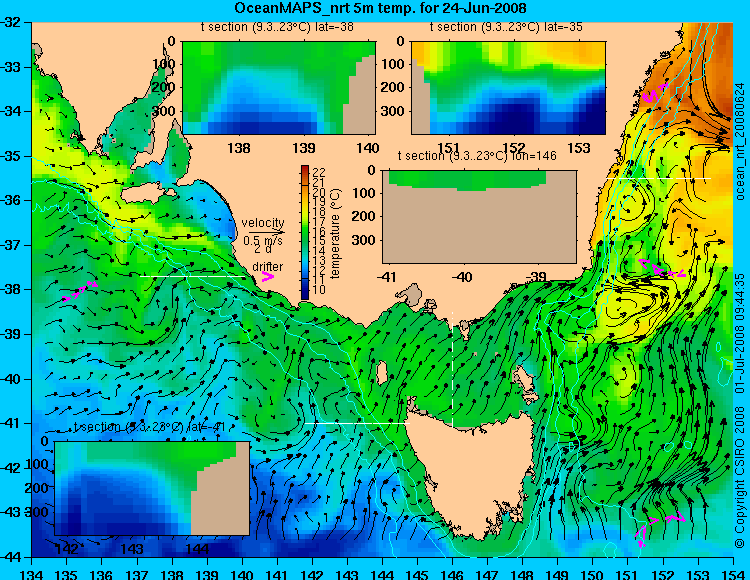Select the 't section lat=-38' inset title

click(x=277, y=27)
